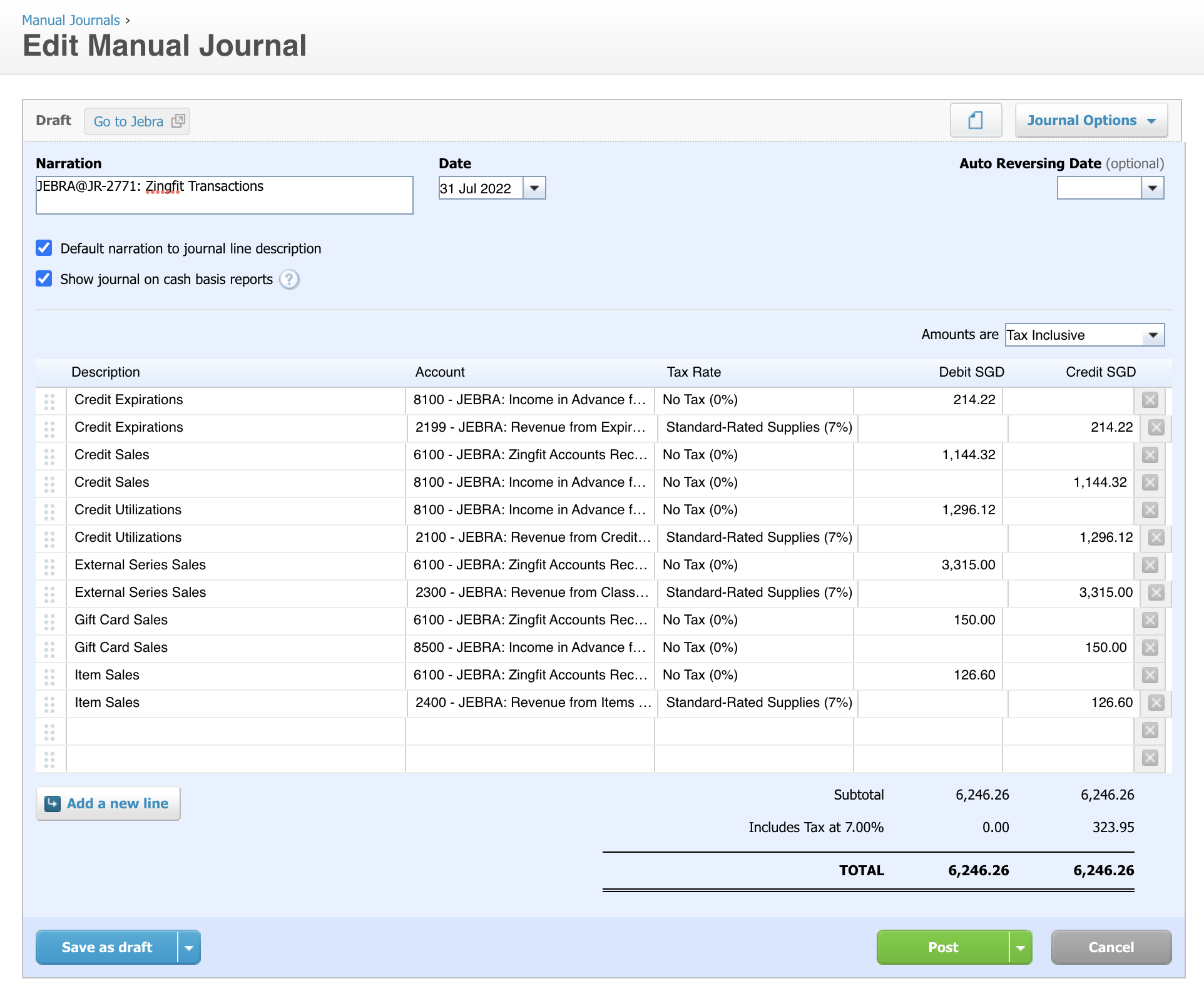Image resolution: width=1204 pixels, height=996 pixels.
Task: Go back to Manual Journals breadcrumb
Action: (x=71, y=20)
